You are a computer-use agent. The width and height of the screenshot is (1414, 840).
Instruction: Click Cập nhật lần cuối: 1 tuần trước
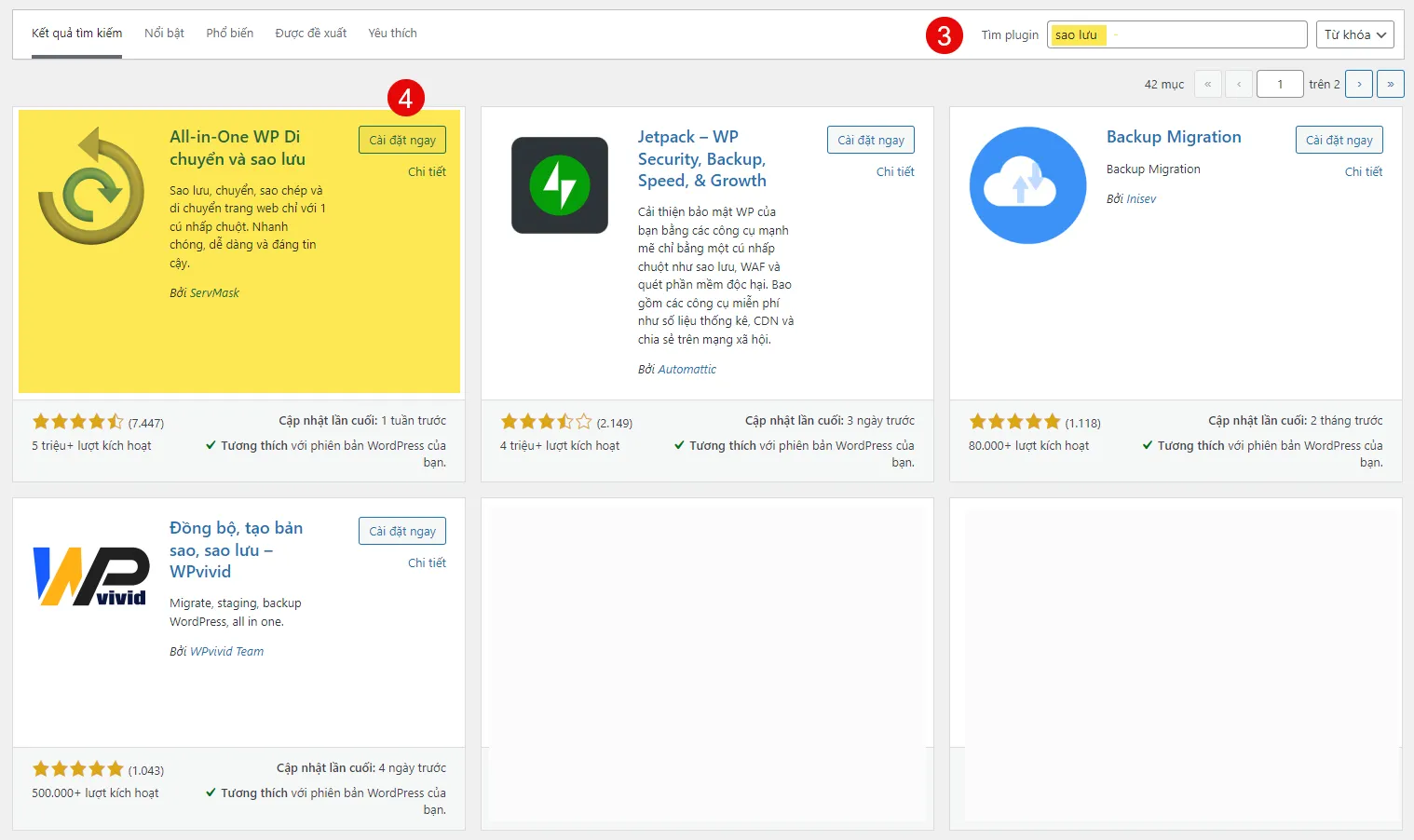click(362, 421)
